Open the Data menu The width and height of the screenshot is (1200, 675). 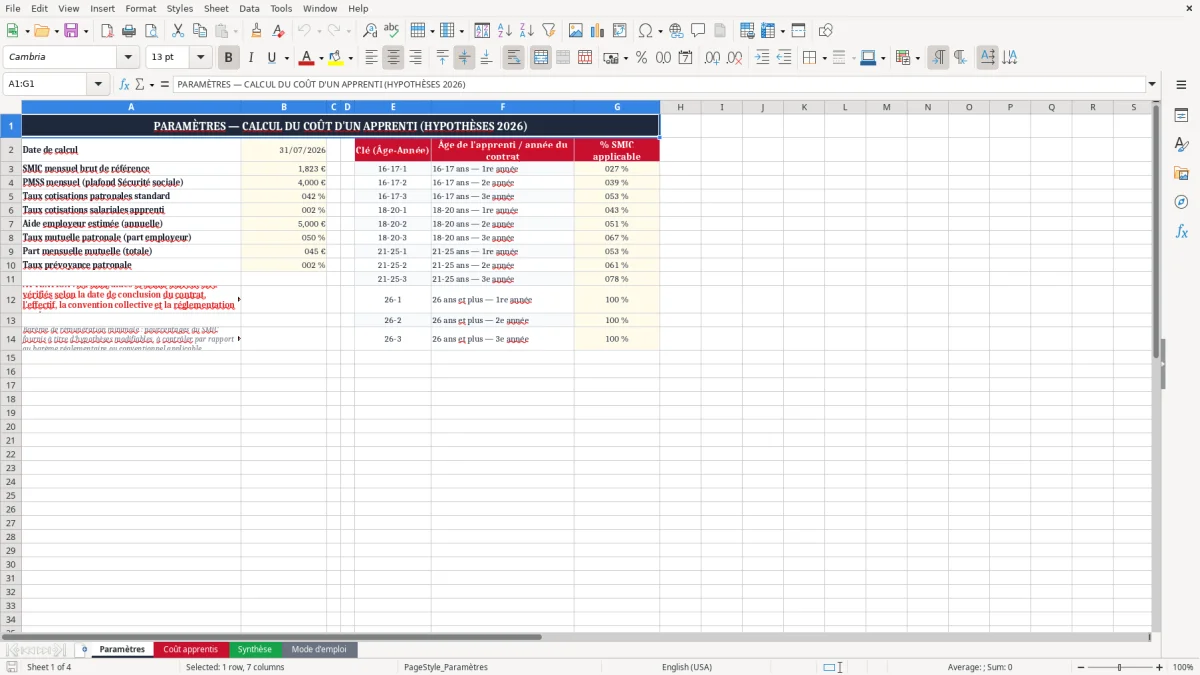pos(249,8)
